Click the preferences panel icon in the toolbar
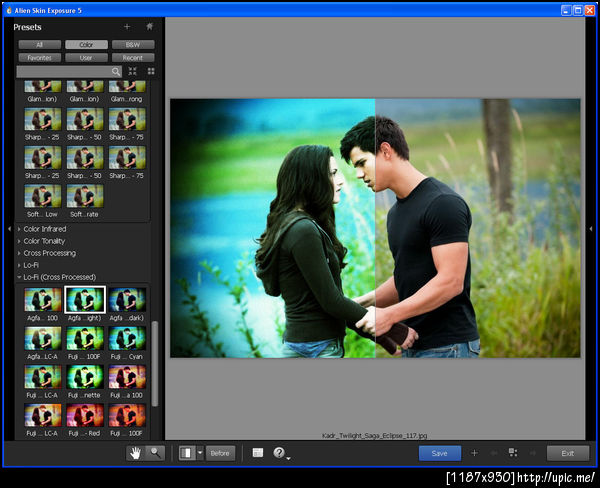This screenshot has width=600, height=488. (x=258, y=453)
